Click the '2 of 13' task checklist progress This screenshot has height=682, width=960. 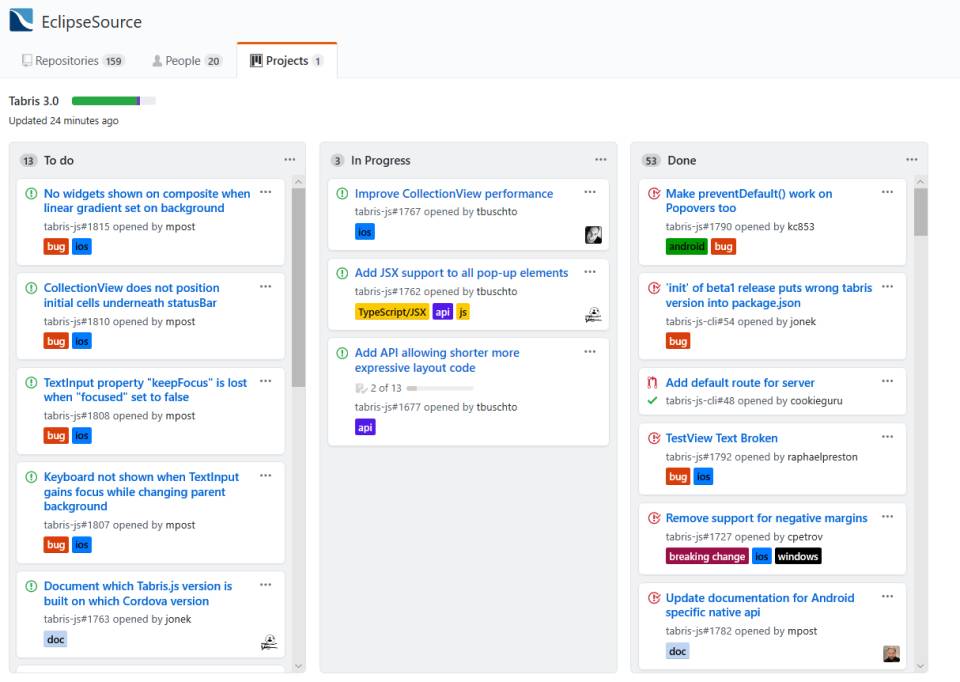(x=414, y=388)
